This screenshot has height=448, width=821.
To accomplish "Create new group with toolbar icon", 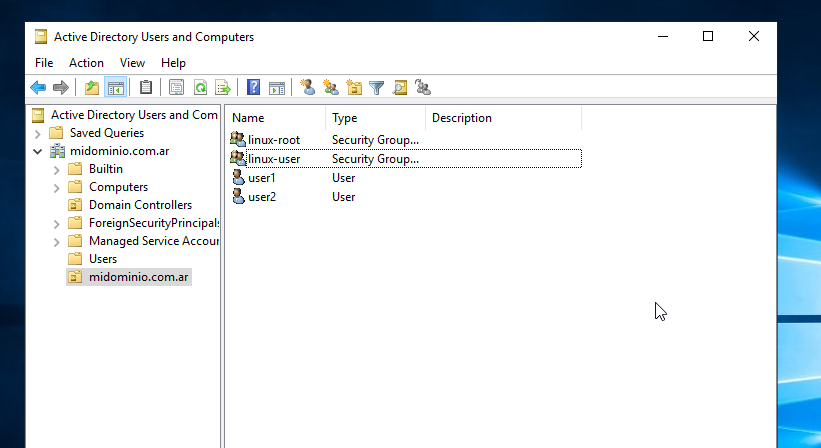I will click(x=330, y=87).
